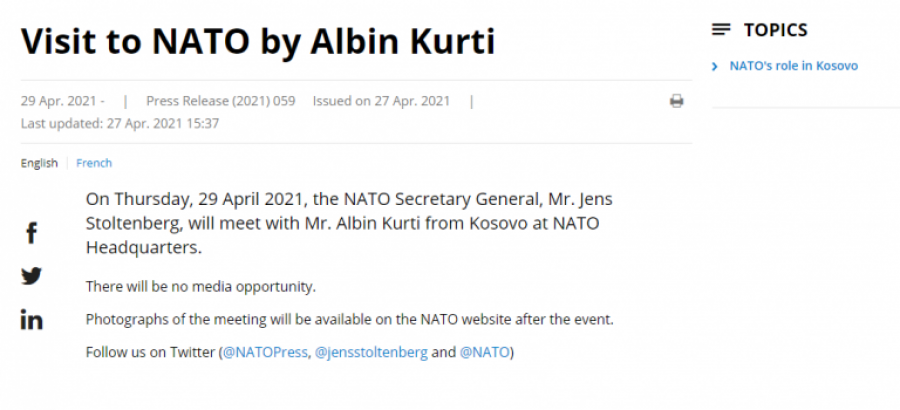Visit the @jensstoltenberg Twitter profile
The height and width of the screenshot is (410, 900).
point(371,352)
